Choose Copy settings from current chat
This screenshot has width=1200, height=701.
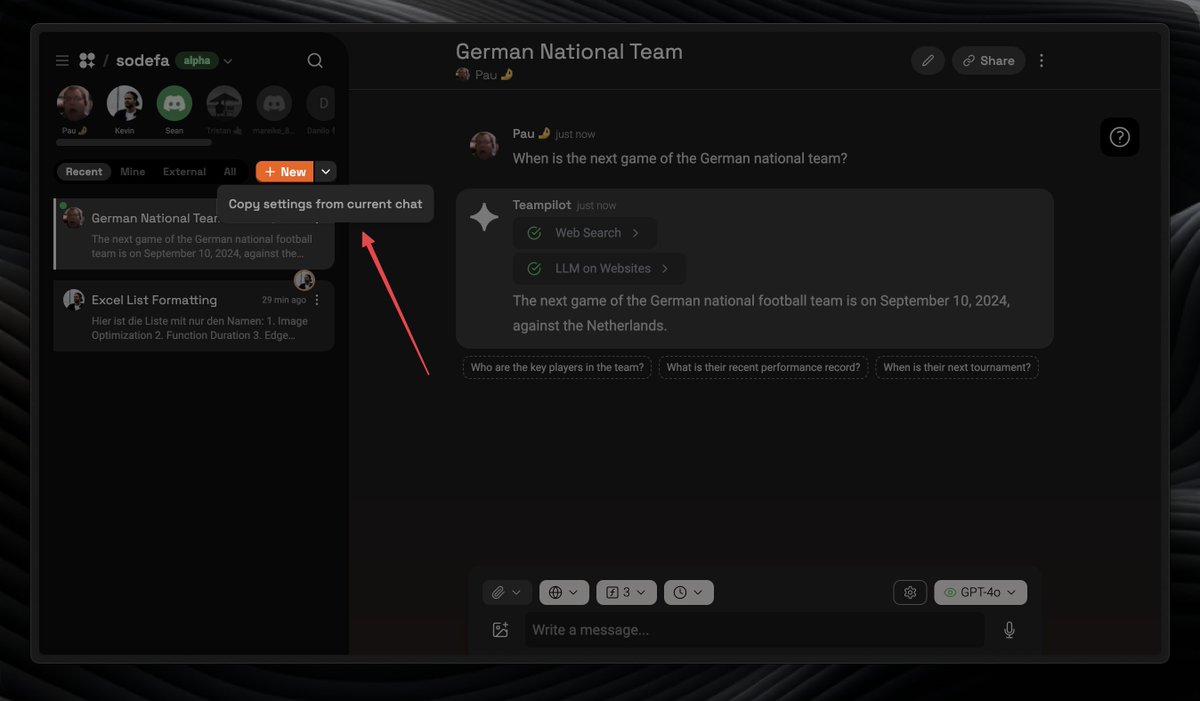(325, 204)
